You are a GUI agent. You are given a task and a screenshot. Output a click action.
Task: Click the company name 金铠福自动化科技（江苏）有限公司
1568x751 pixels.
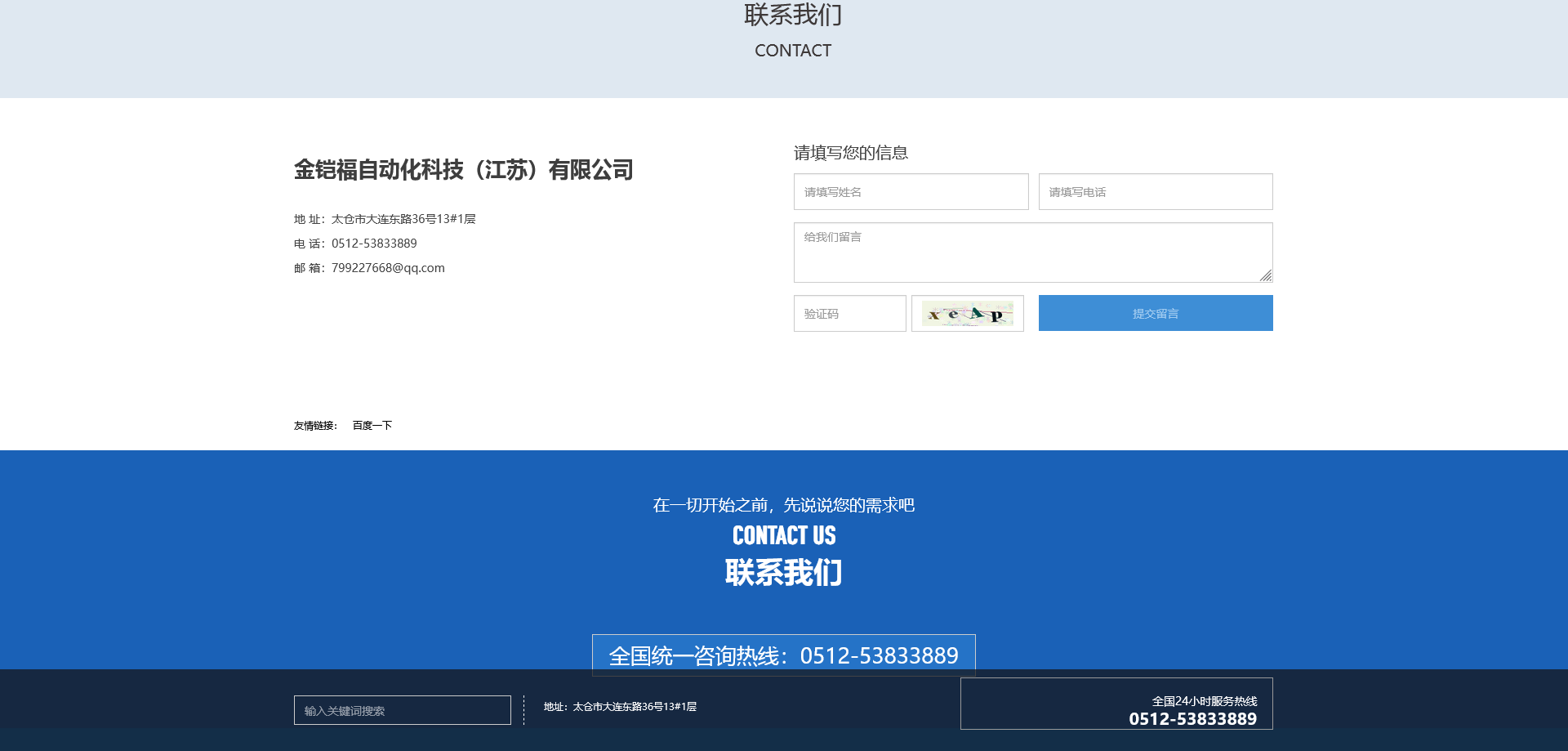tap(463, 170)
